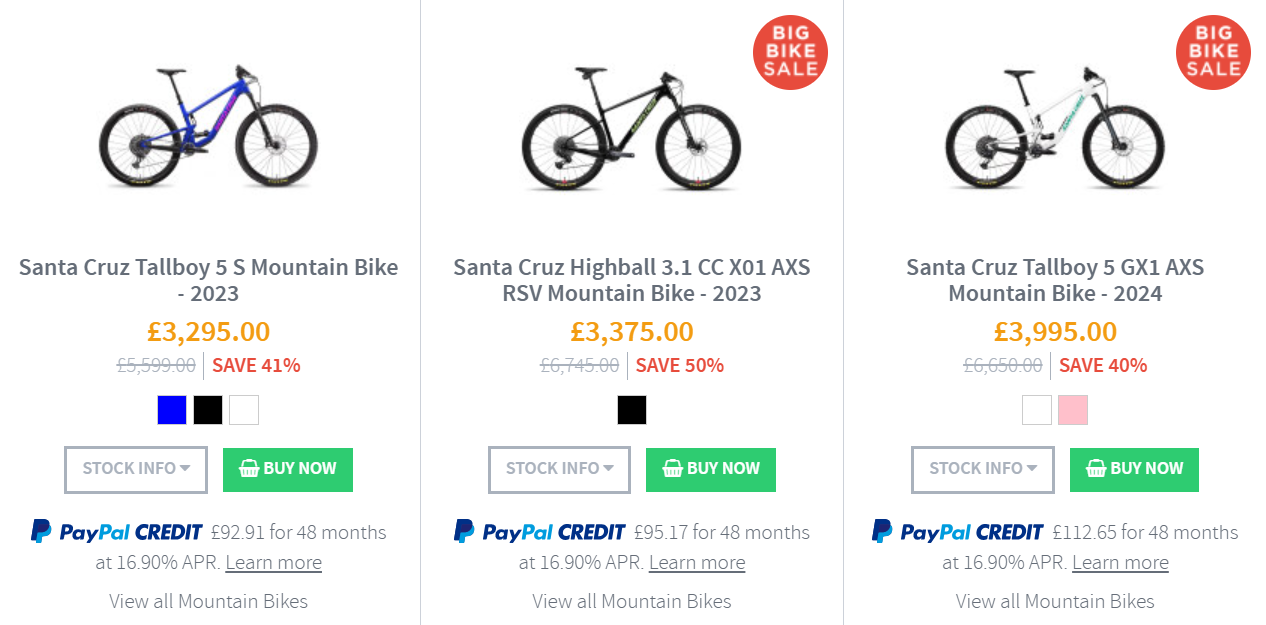Open Learn more link under £92.91 PayPal offer
The height and width of the screenshot is (625, 1266).
point(274,563)
